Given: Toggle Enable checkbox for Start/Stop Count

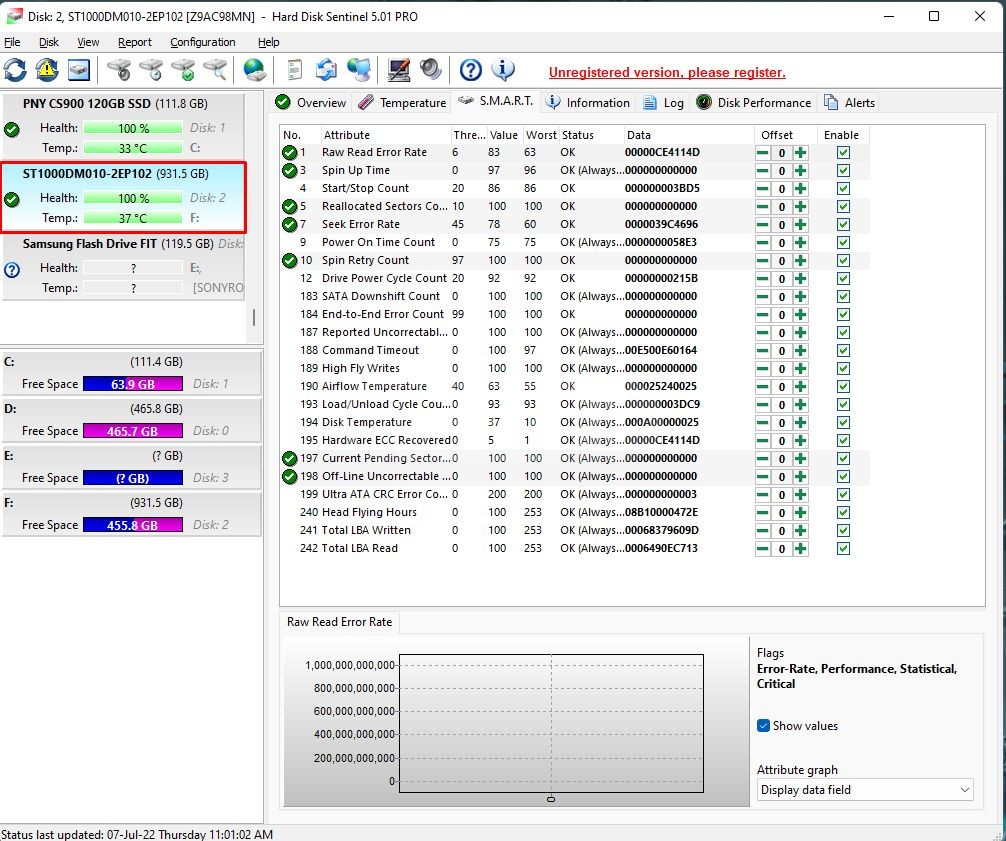Looking at the screenshot, I should (x=843, y=189).
